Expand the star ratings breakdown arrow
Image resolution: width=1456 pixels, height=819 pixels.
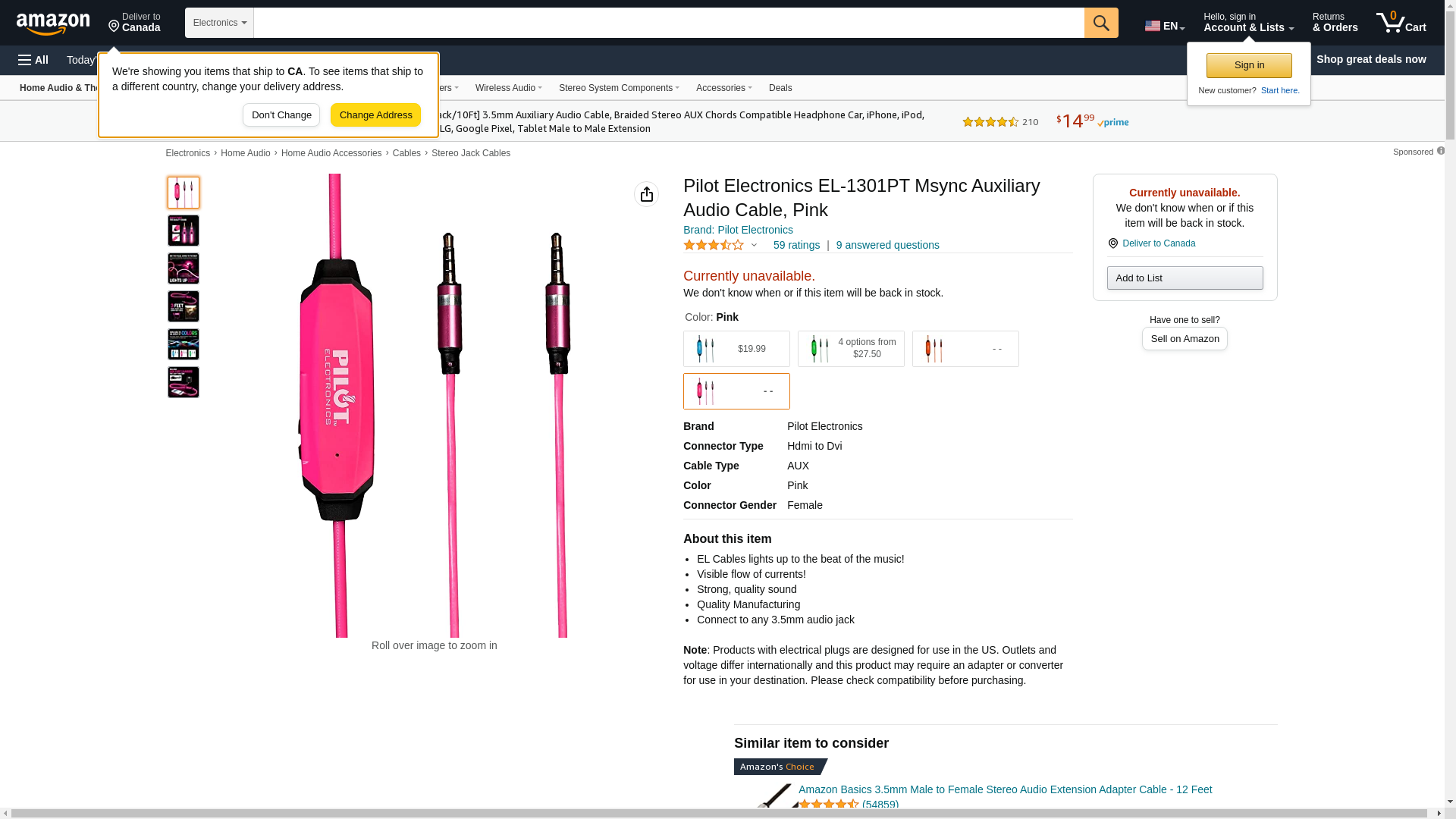[754, 245]
